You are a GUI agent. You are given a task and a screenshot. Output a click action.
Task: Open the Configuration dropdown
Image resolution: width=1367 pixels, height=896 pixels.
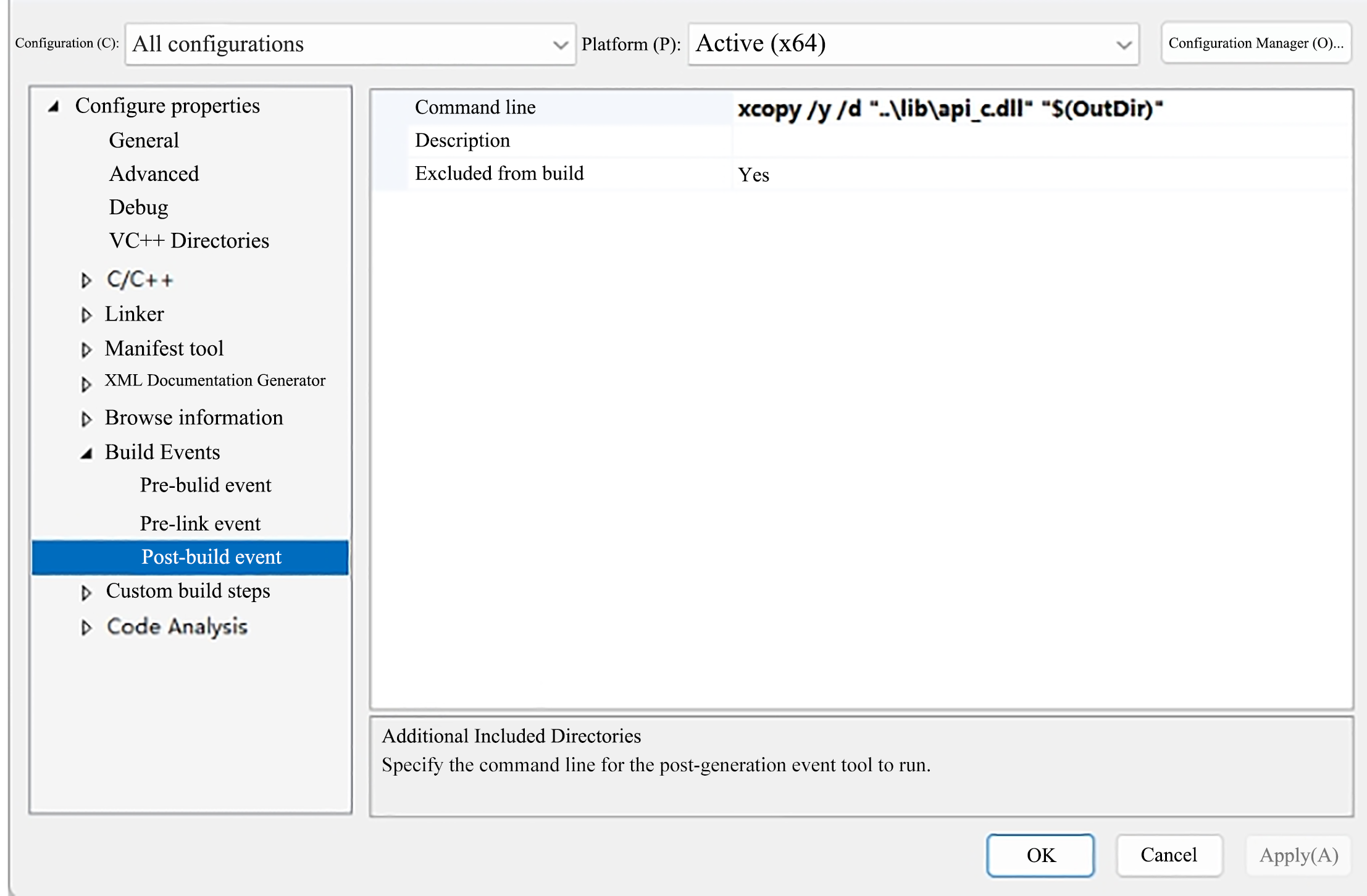(350, 44)
